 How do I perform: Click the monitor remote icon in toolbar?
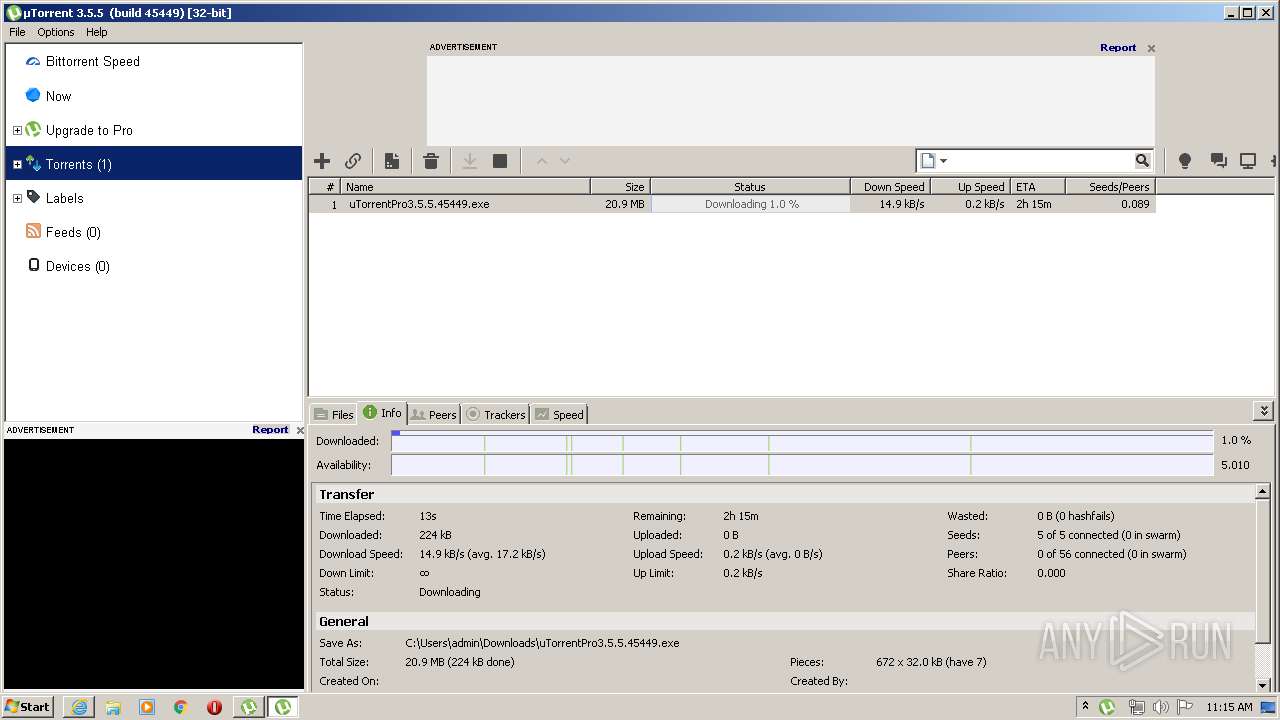tap(1248, 161)
